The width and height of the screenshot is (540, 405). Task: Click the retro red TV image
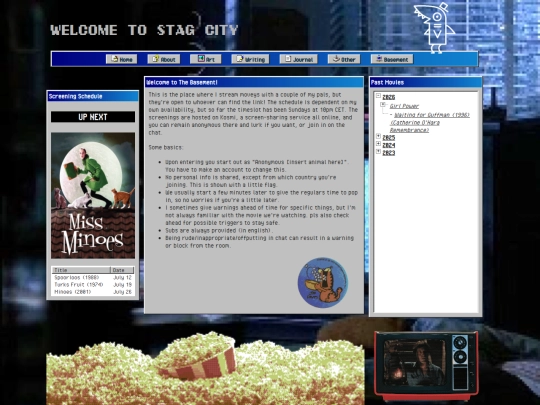click(426, 366)
